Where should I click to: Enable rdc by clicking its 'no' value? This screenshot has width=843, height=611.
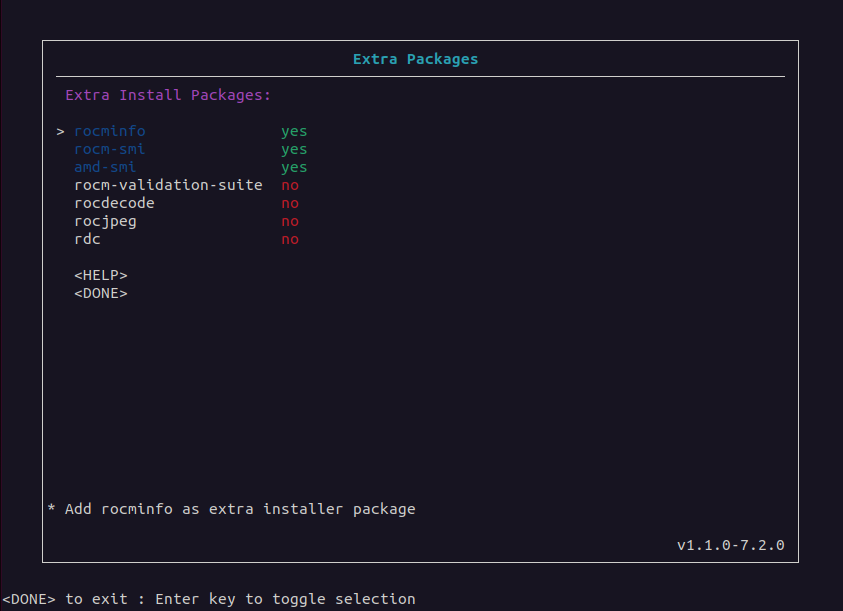[290, 239]
